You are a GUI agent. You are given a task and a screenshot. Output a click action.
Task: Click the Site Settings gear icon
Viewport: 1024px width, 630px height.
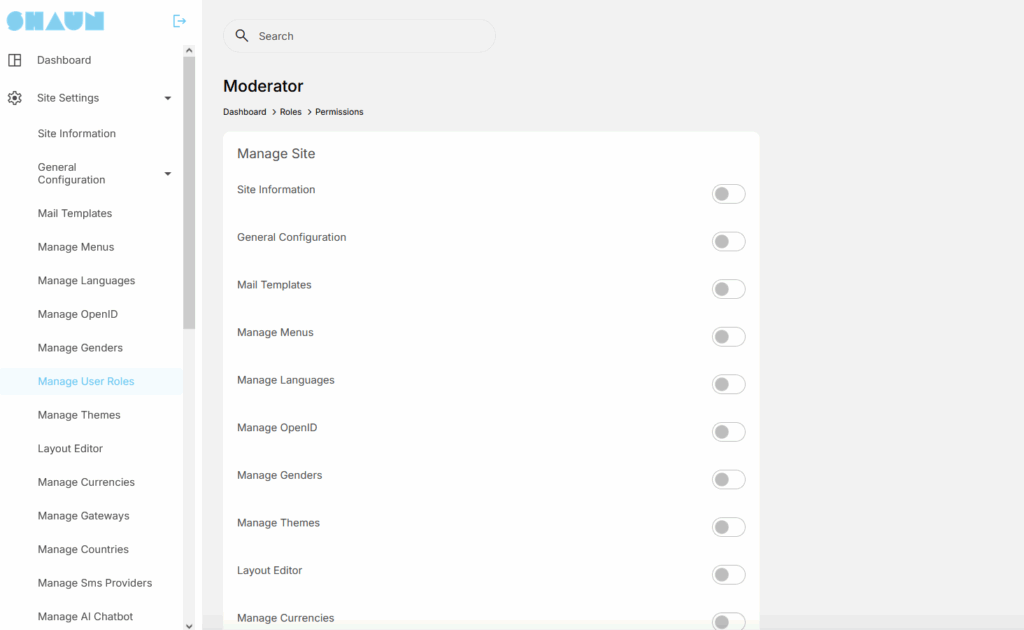pyautogui.click(x=15, y=98)
